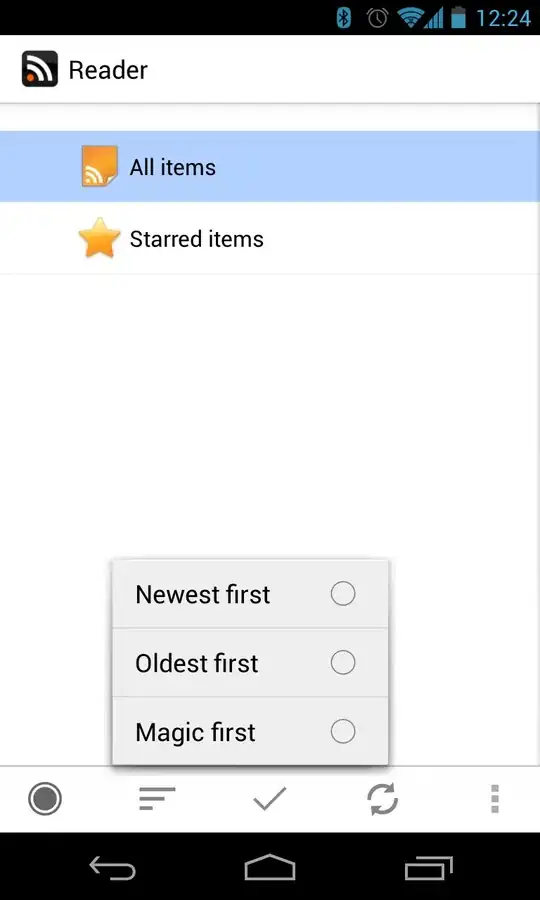540x900 pixels.
Task: Toggle unread-only circle icon in bottom bar
Action: click(45, 798)
